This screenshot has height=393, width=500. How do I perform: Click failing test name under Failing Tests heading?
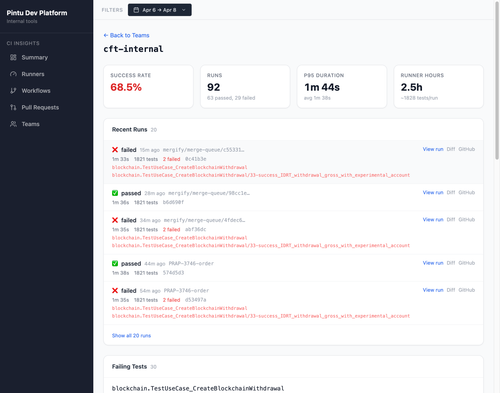(198, 388)
